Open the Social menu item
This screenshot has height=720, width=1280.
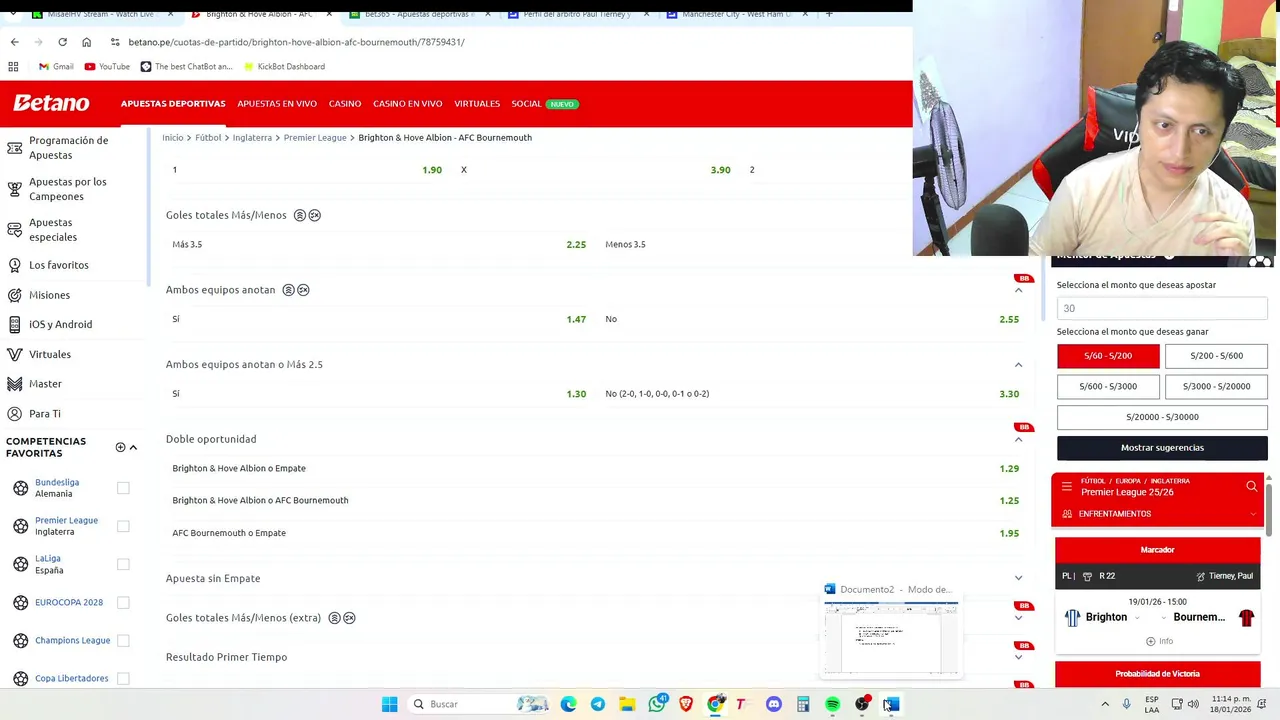point(526,104)
